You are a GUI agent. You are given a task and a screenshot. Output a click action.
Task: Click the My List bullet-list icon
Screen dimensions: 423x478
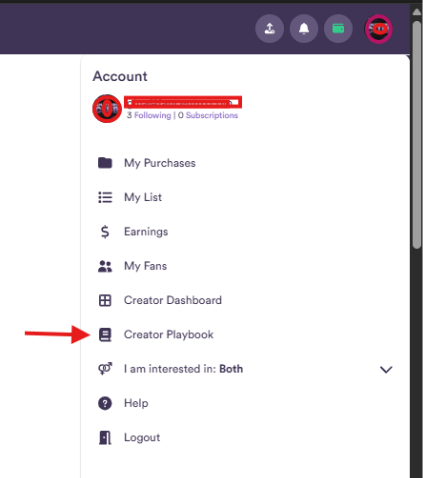(x=105, y=197)
